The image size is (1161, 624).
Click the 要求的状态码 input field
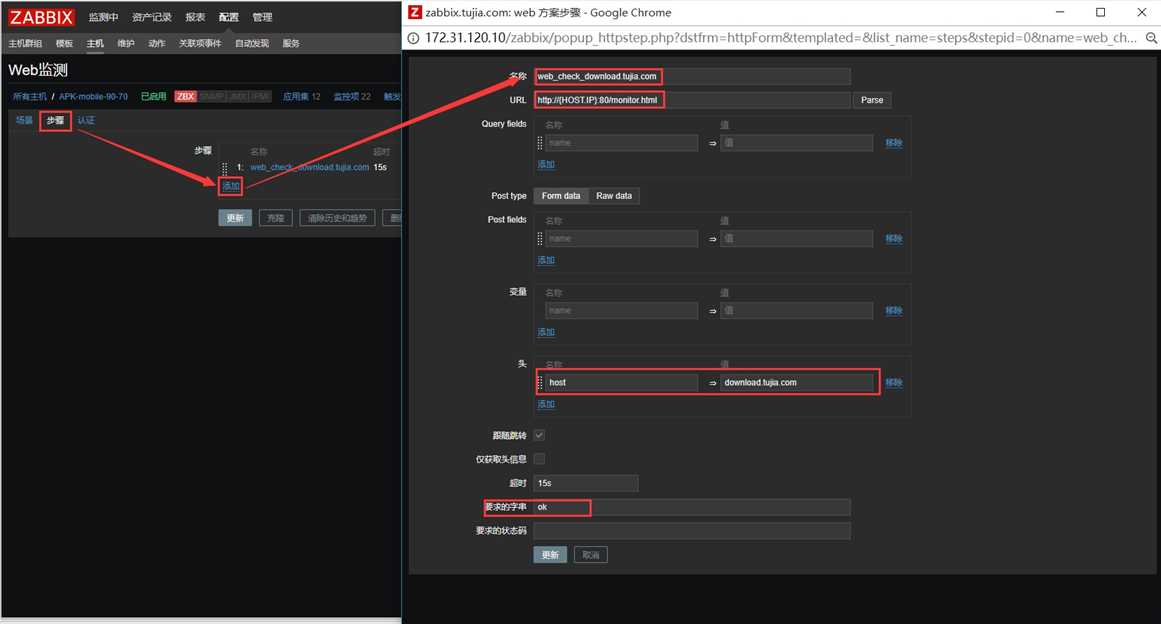pos(692,531)
